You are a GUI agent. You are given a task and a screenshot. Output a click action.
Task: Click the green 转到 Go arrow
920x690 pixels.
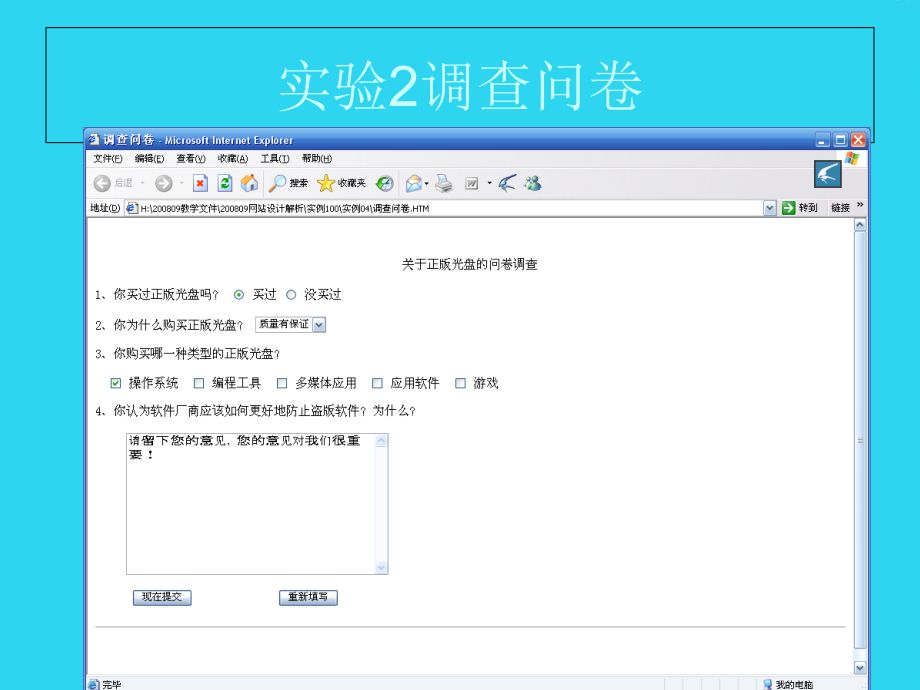tap(789, 208)
